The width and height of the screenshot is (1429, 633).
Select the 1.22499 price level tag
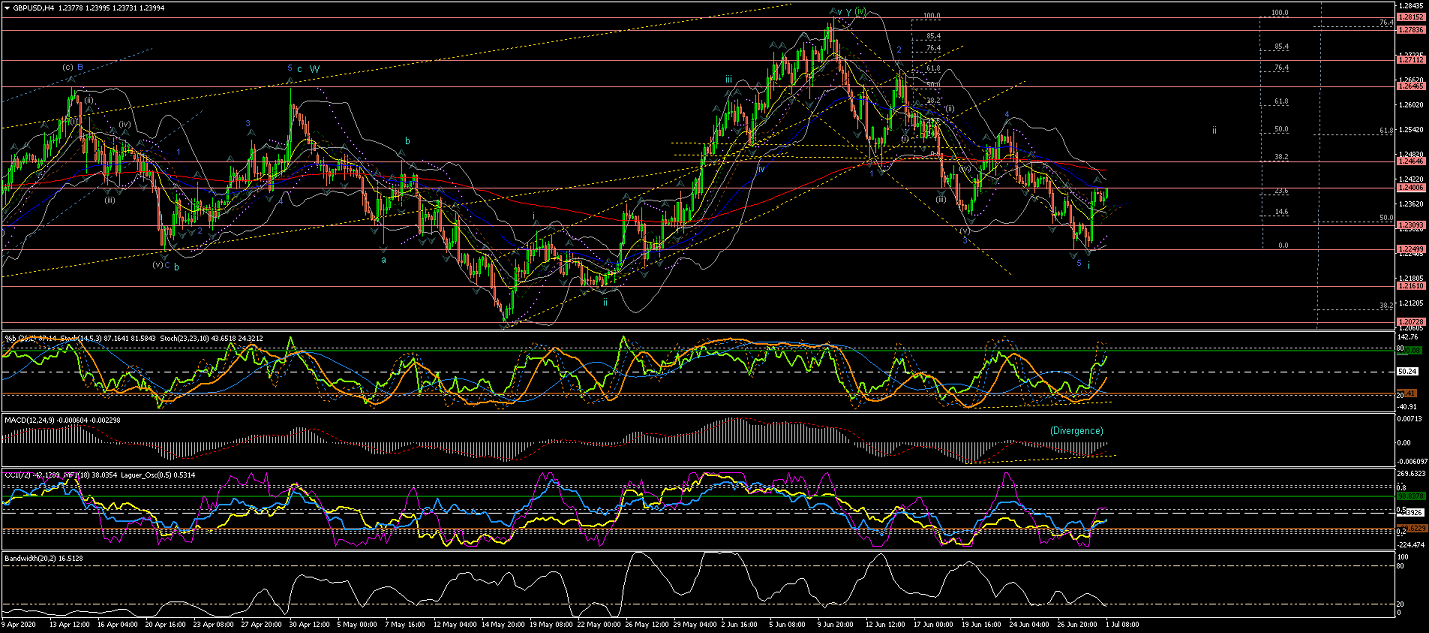(1411, 250)
